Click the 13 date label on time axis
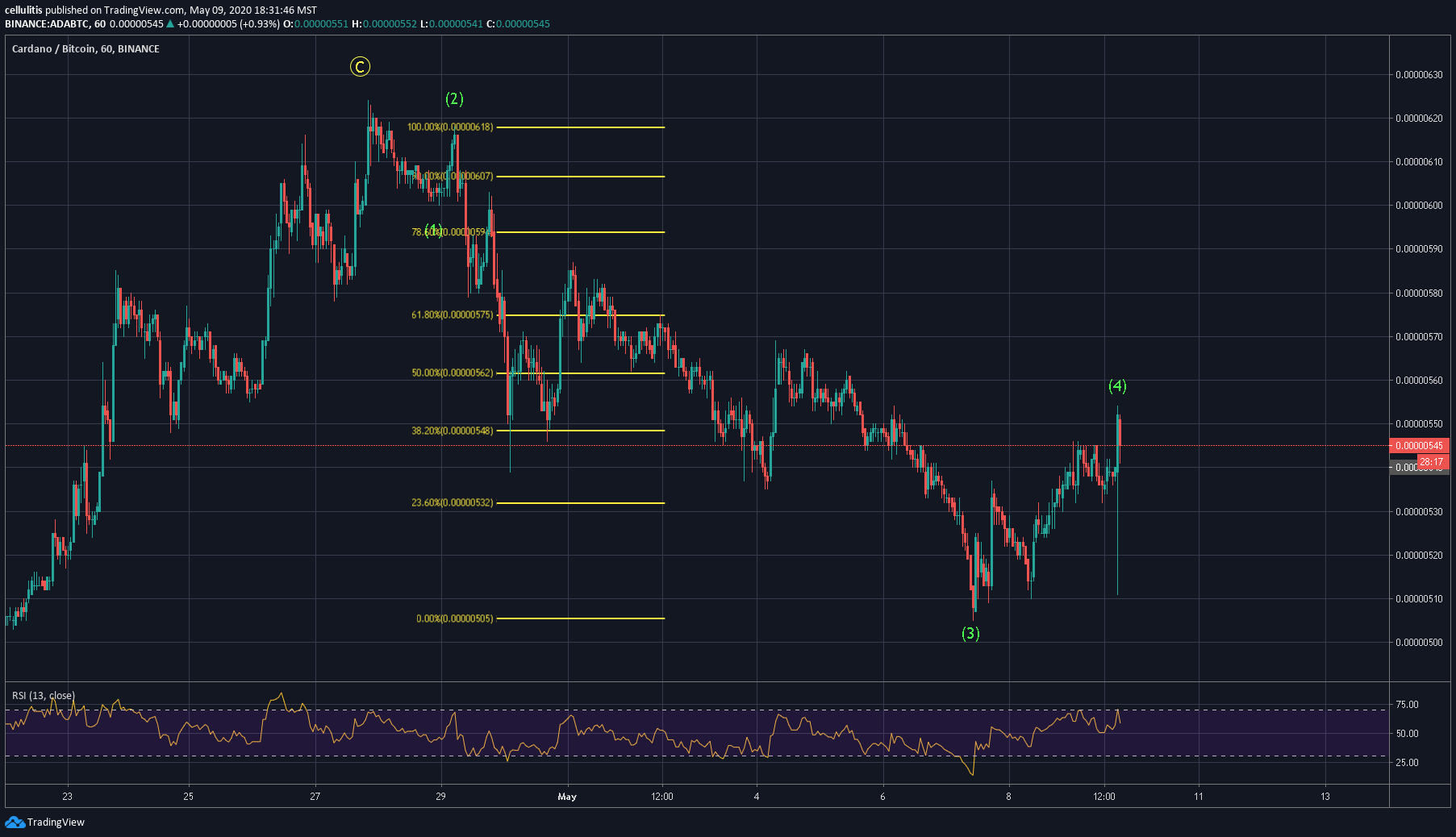1456x837 pixels. point(1325,797)
